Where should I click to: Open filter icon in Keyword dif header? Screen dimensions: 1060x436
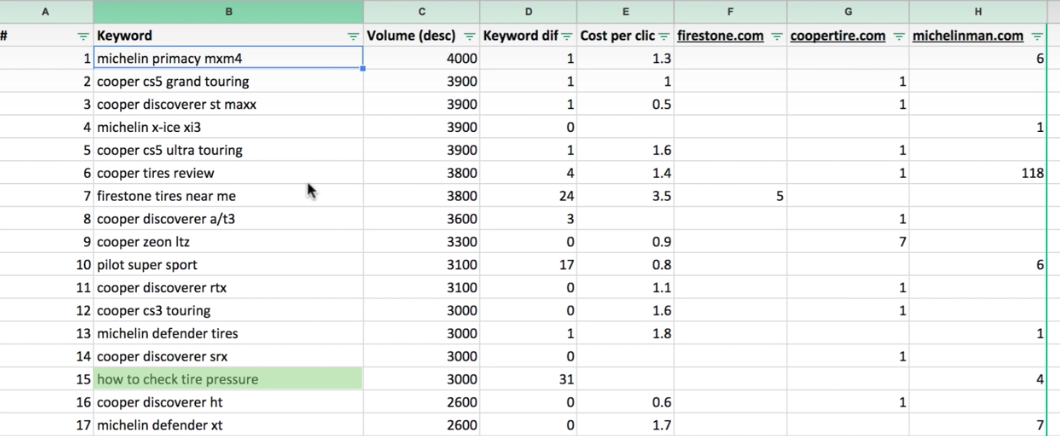point(567,37)
